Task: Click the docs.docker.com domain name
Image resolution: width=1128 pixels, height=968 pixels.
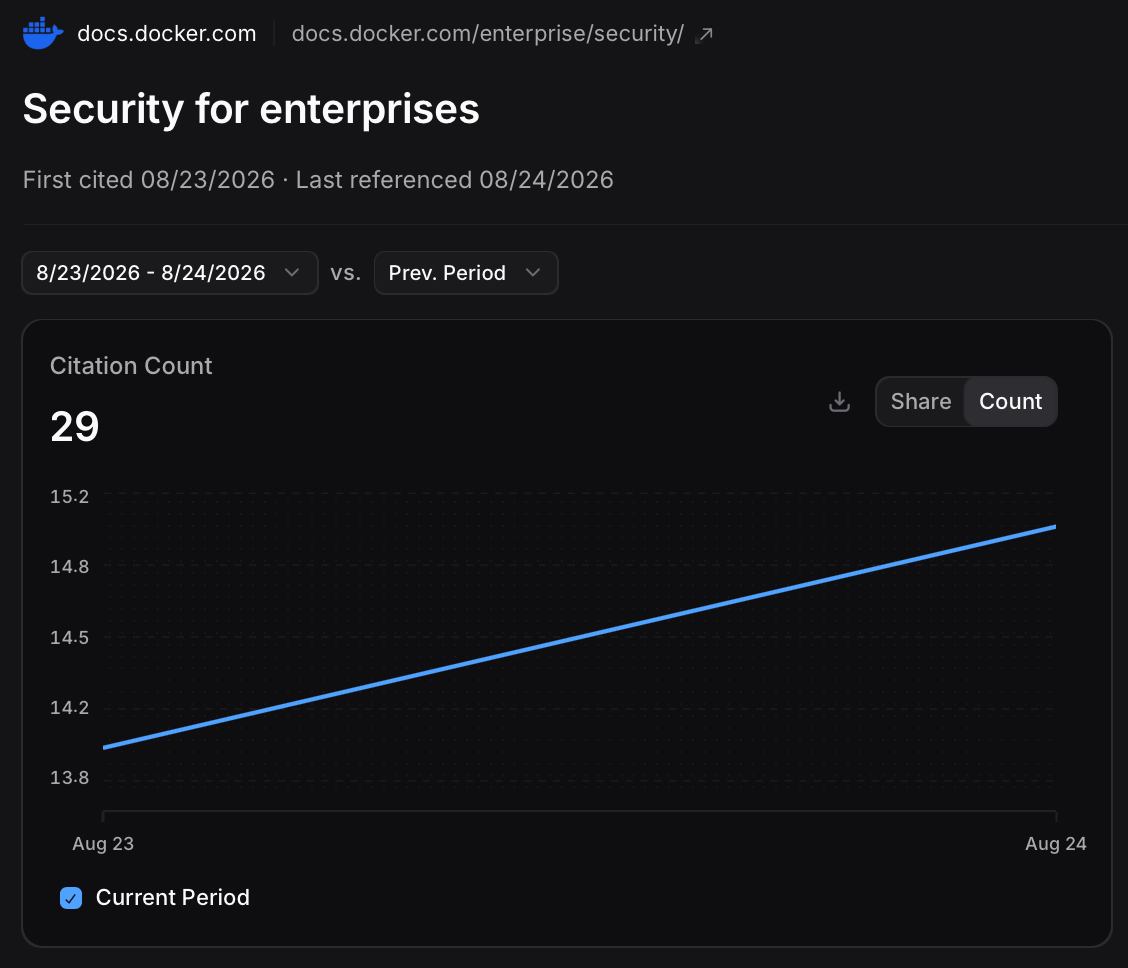Action: [166, 34]
